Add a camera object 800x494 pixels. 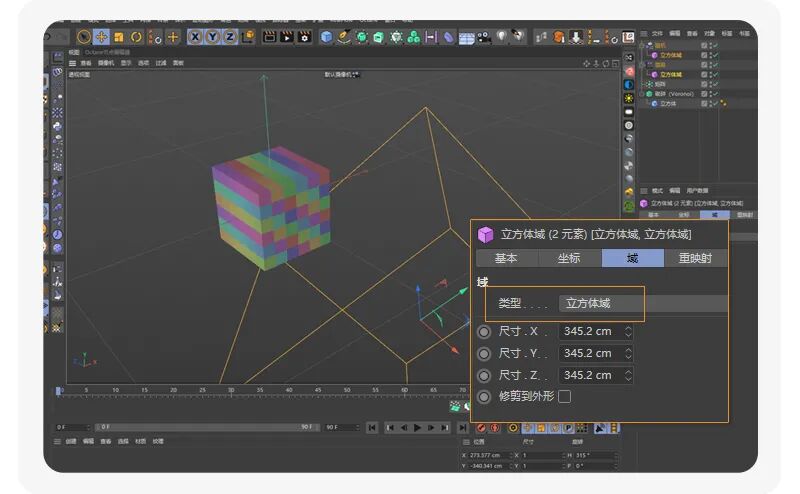click(x=483, y=37)
